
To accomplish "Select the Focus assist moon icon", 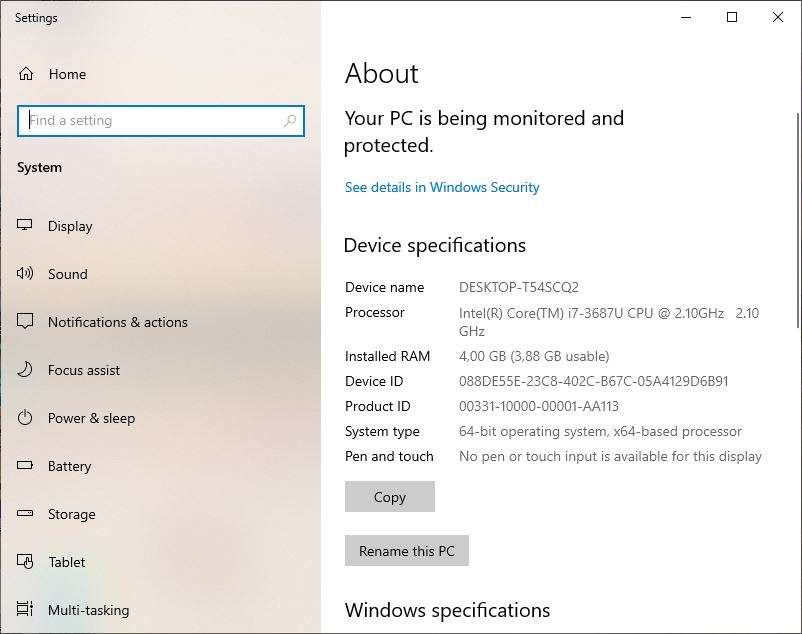I will [27, 370].
